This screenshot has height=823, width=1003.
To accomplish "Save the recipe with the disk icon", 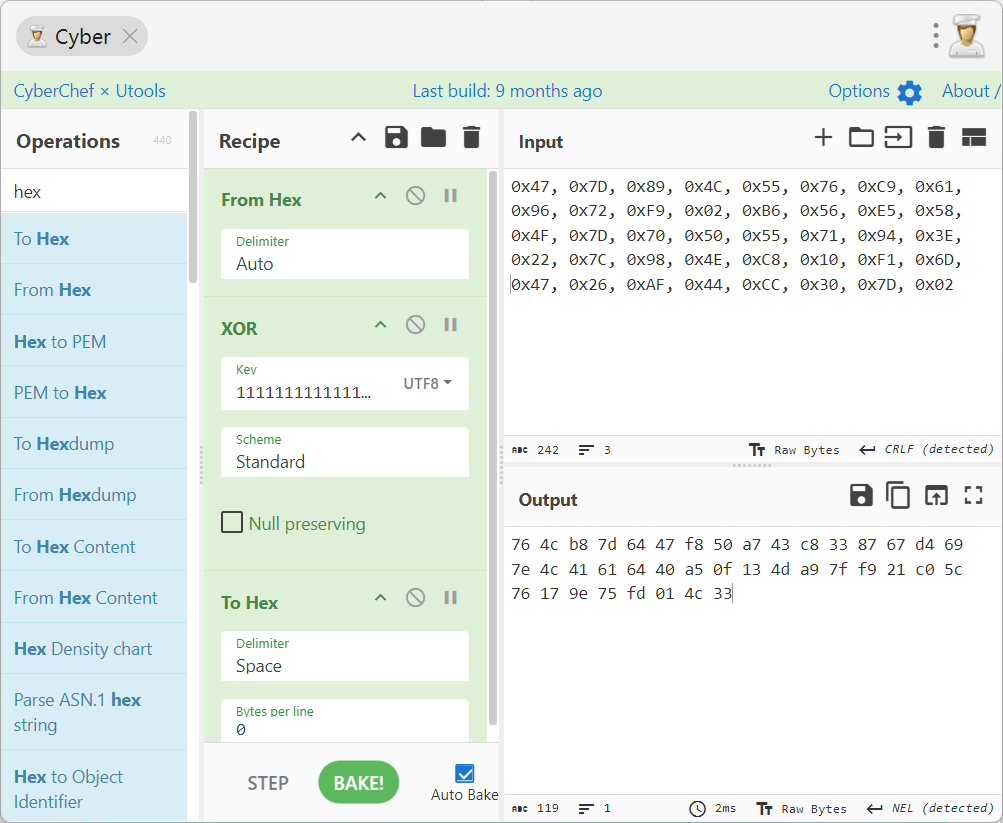I will point(396,137).
